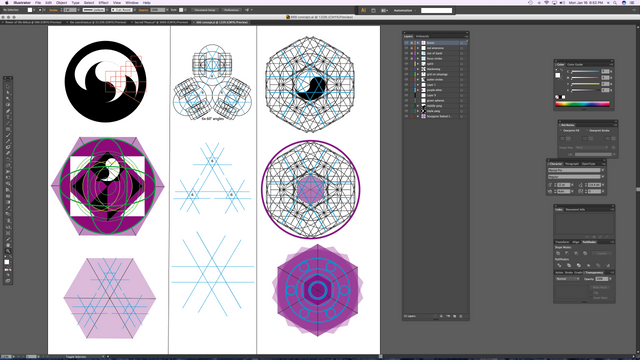Select the 'purple ether' layer row
This screenshot has width=640, height=360.
[x=436, y=90]
